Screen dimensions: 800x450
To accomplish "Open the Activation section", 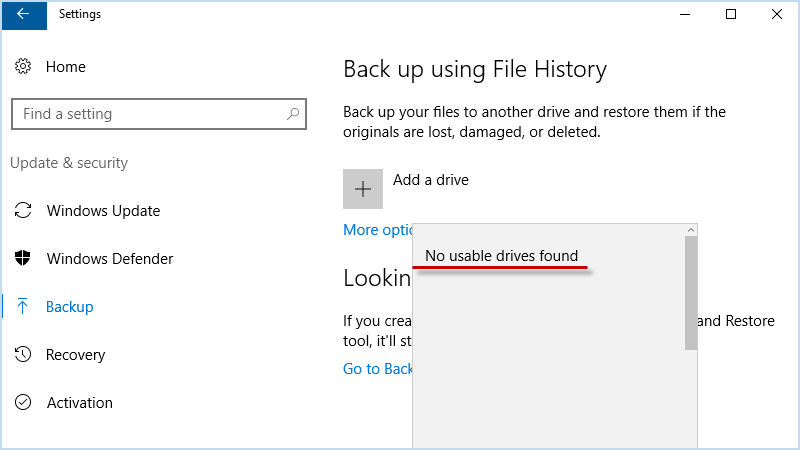I will [80, 403].
